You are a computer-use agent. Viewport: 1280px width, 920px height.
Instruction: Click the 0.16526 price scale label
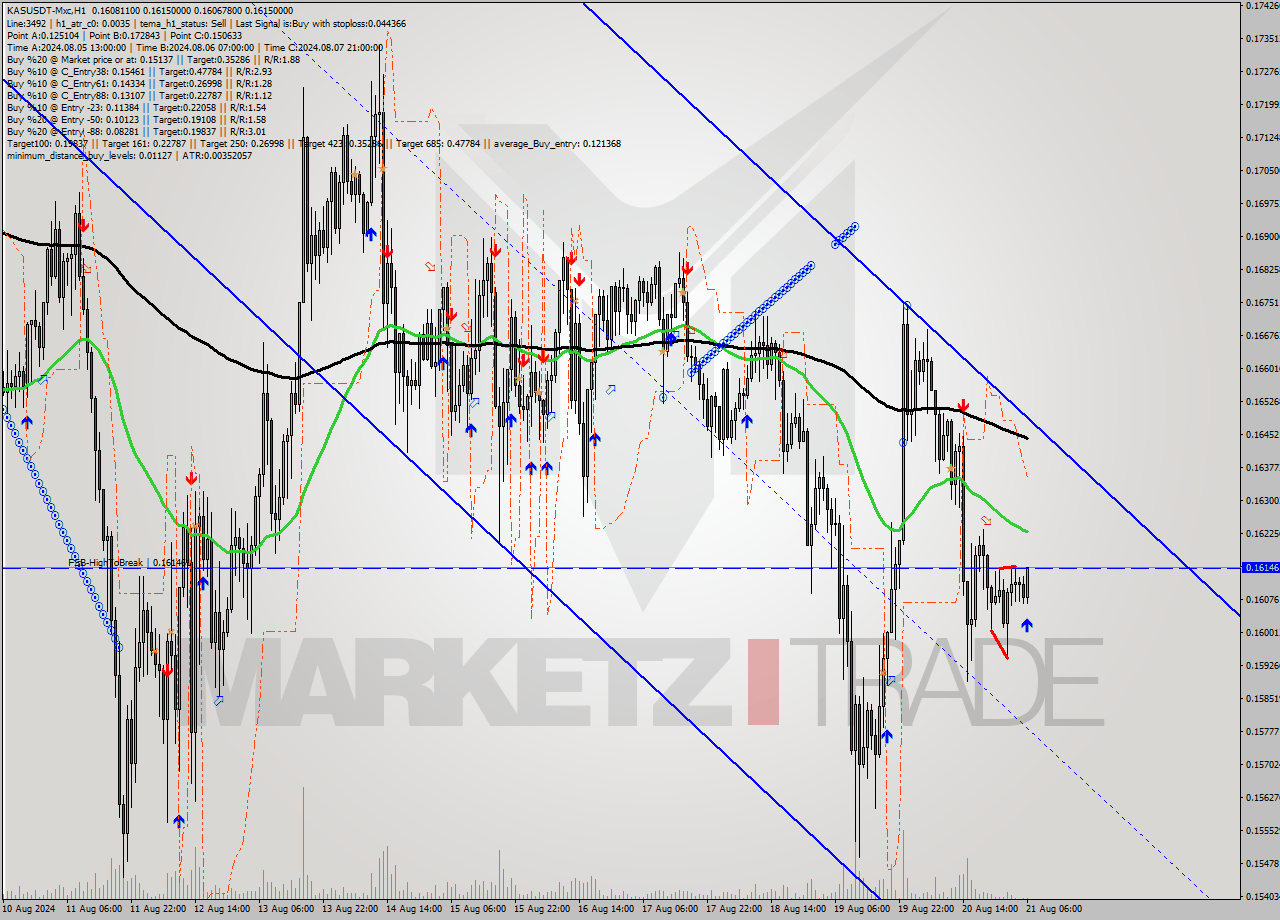click(1262, 401)
